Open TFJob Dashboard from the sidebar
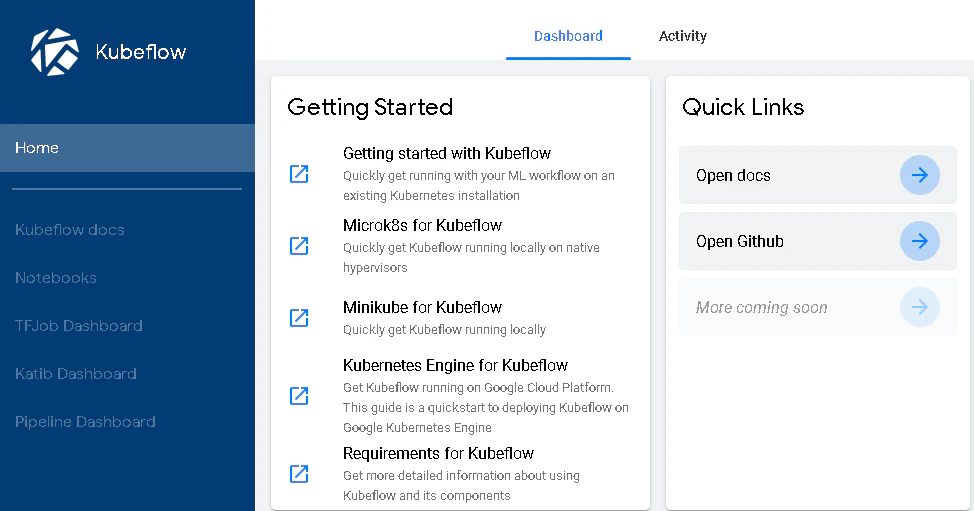This screenshot has height=511, width=974. (x=79, y=325)
